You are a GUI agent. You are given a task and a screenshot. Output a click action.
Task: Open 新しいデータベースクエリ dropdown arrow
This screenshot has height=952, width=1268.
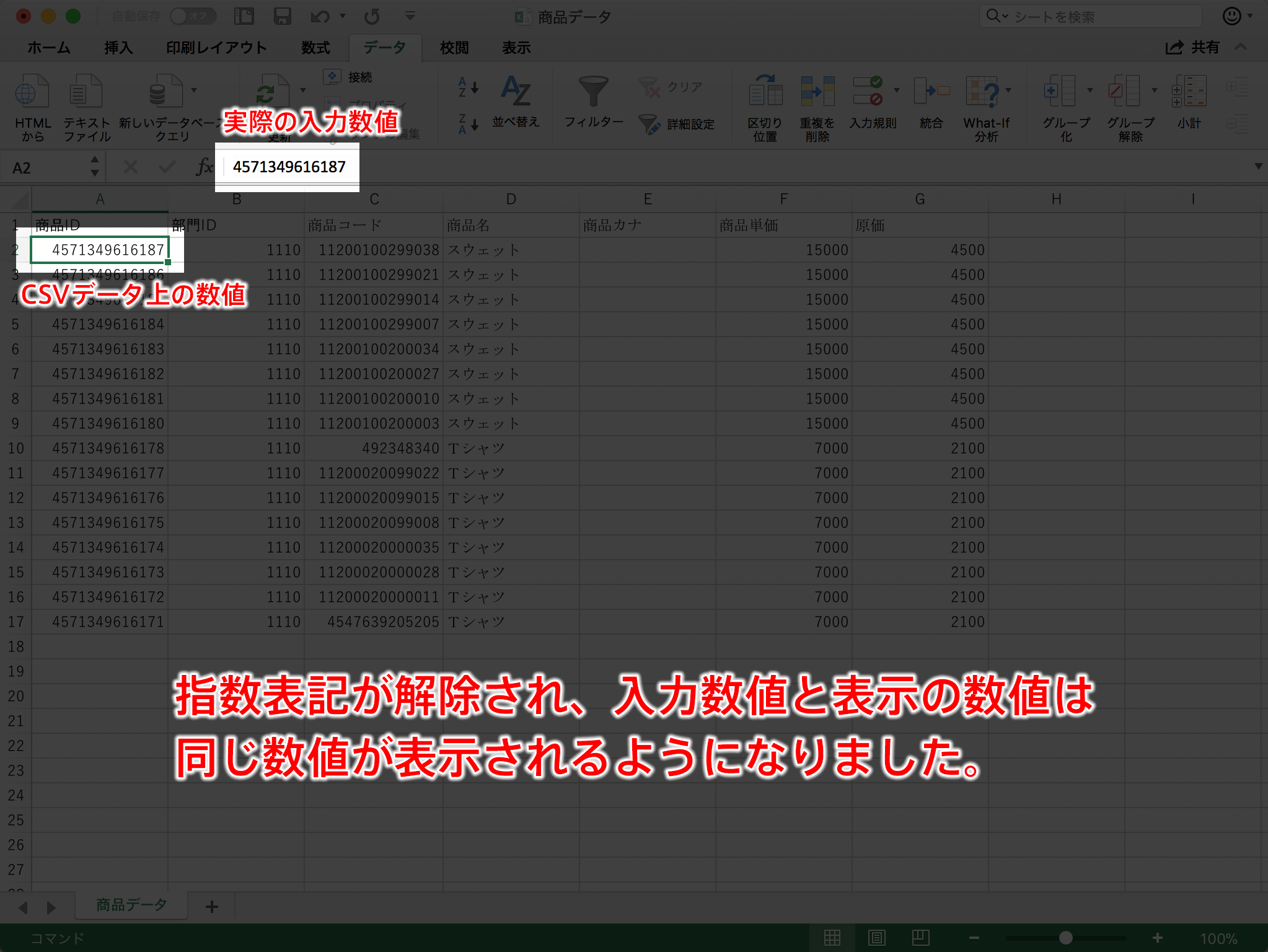pos(194,90)
